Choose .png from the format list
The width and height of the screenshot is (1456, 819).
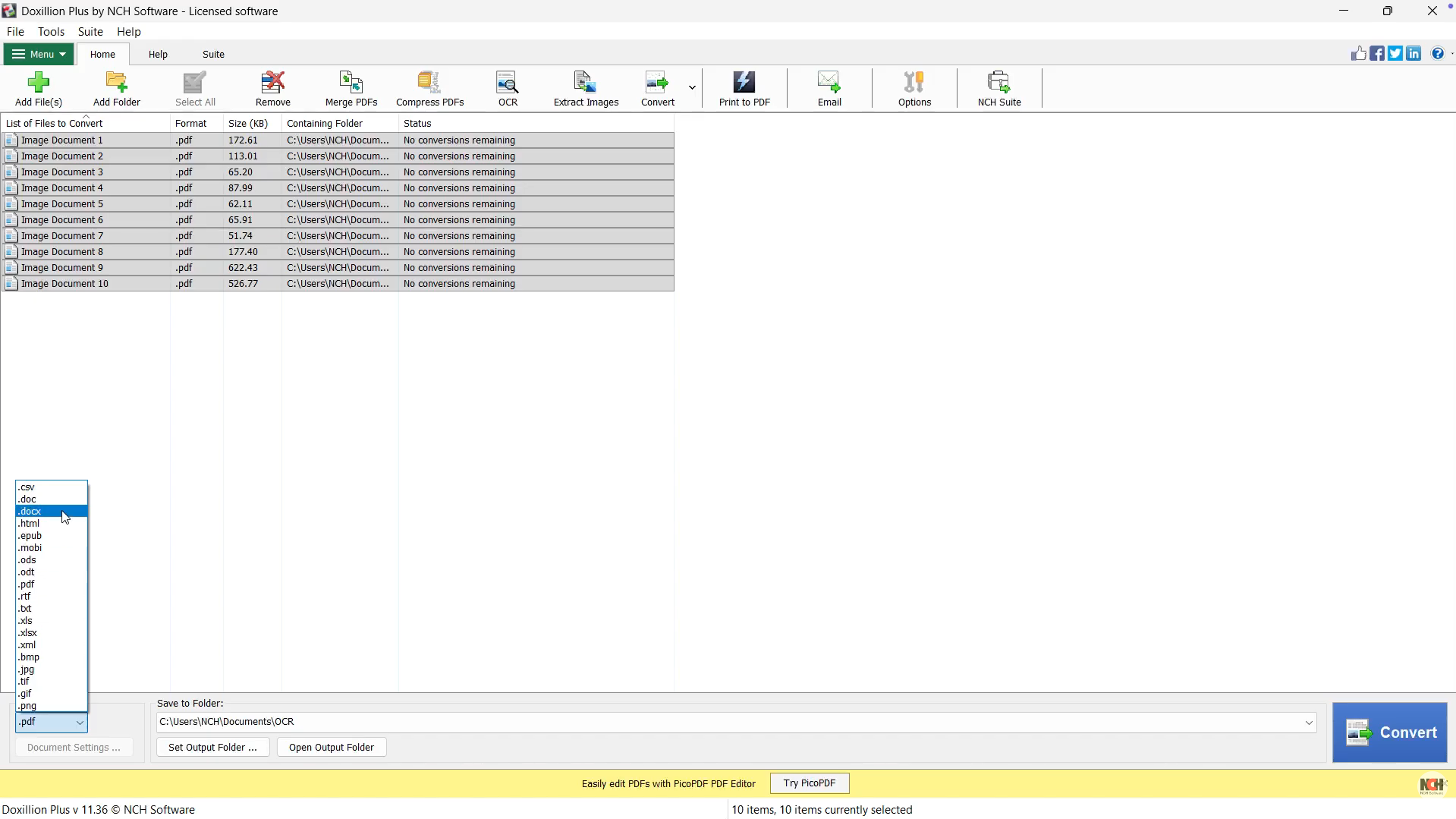pos(52,706)
